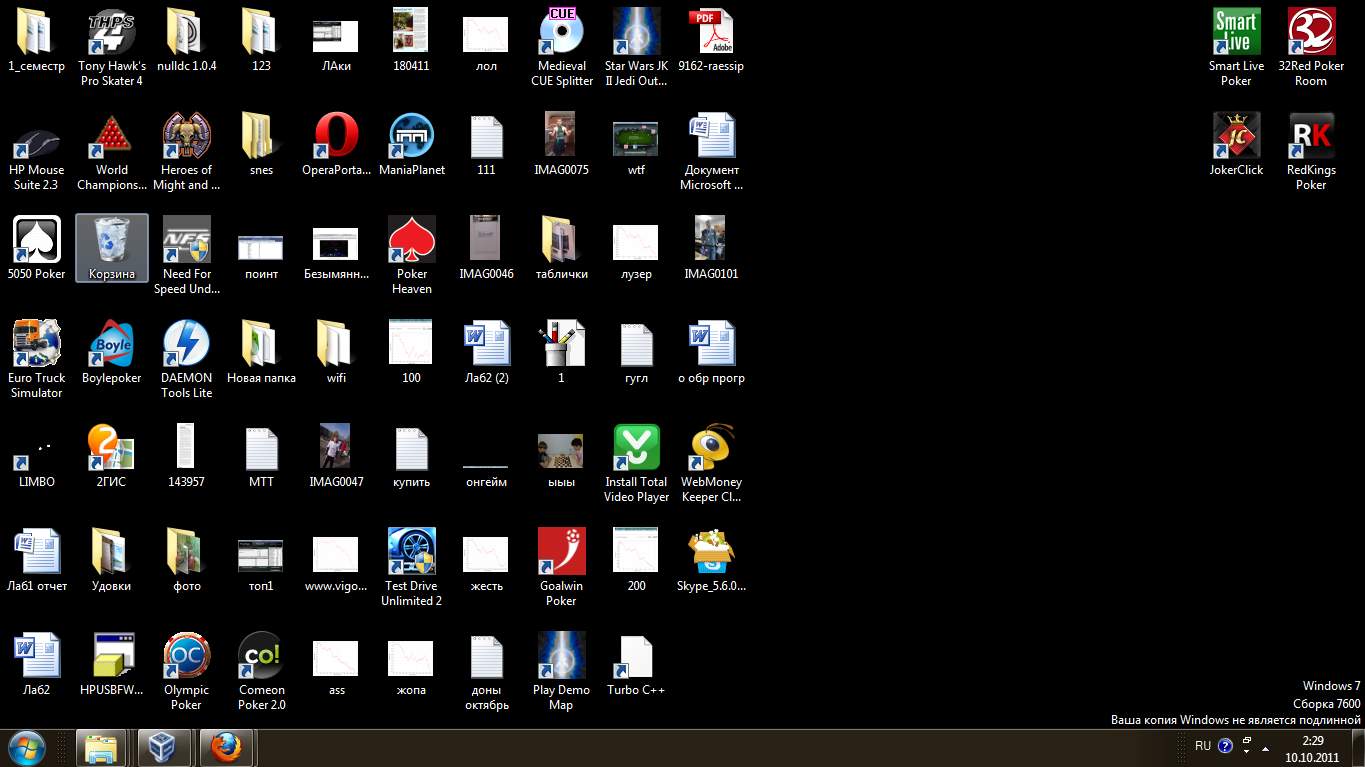The height and width of the screenshot is (767, 1365).
Task: Select the IMAG0075 photo thumbnail
Action: (561, 136)
